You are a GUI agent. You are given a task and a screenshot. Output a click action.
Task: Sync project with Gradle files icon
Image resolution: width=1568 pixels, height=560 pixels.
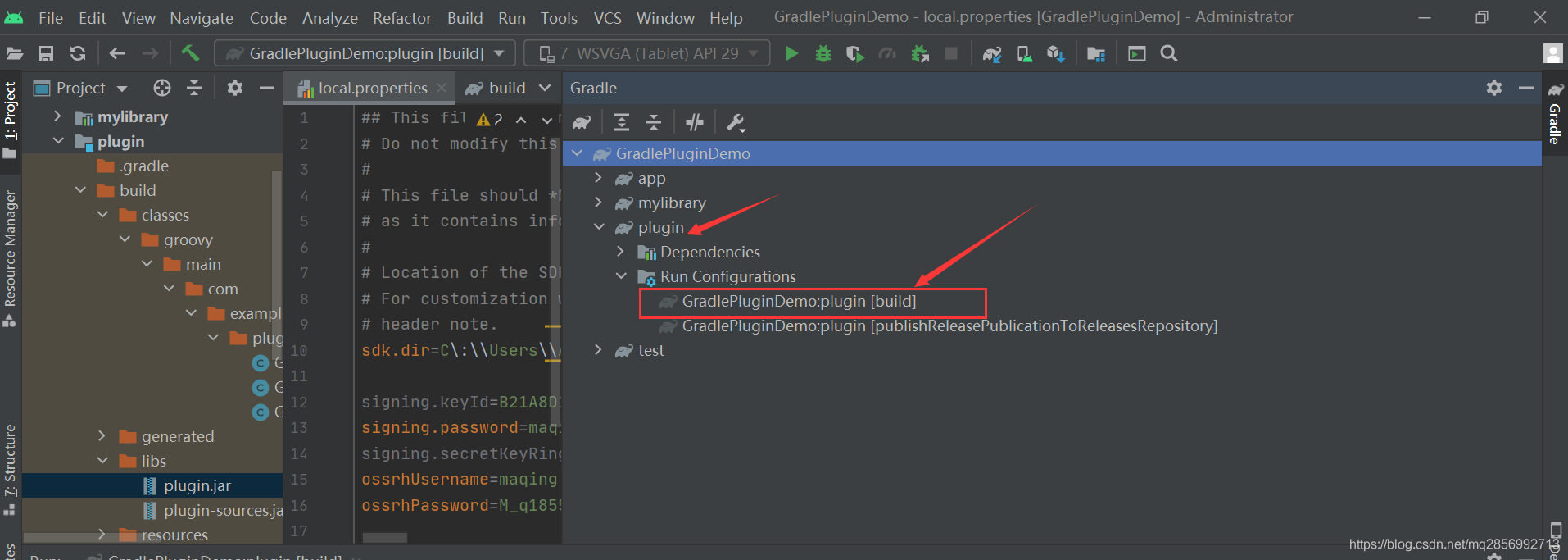[x=992, y=54]
